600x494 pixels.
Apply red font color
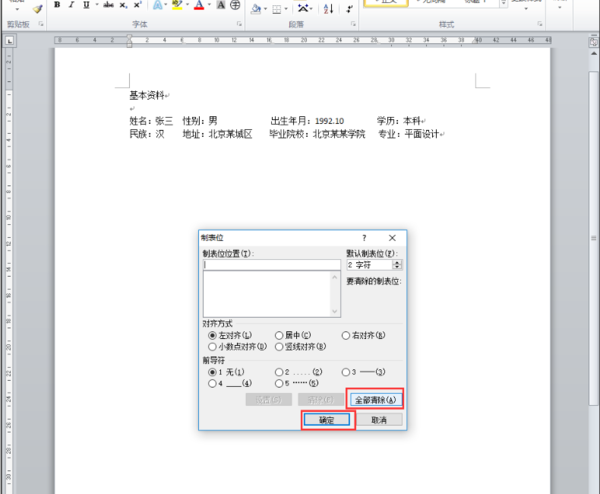pos(199,5)
